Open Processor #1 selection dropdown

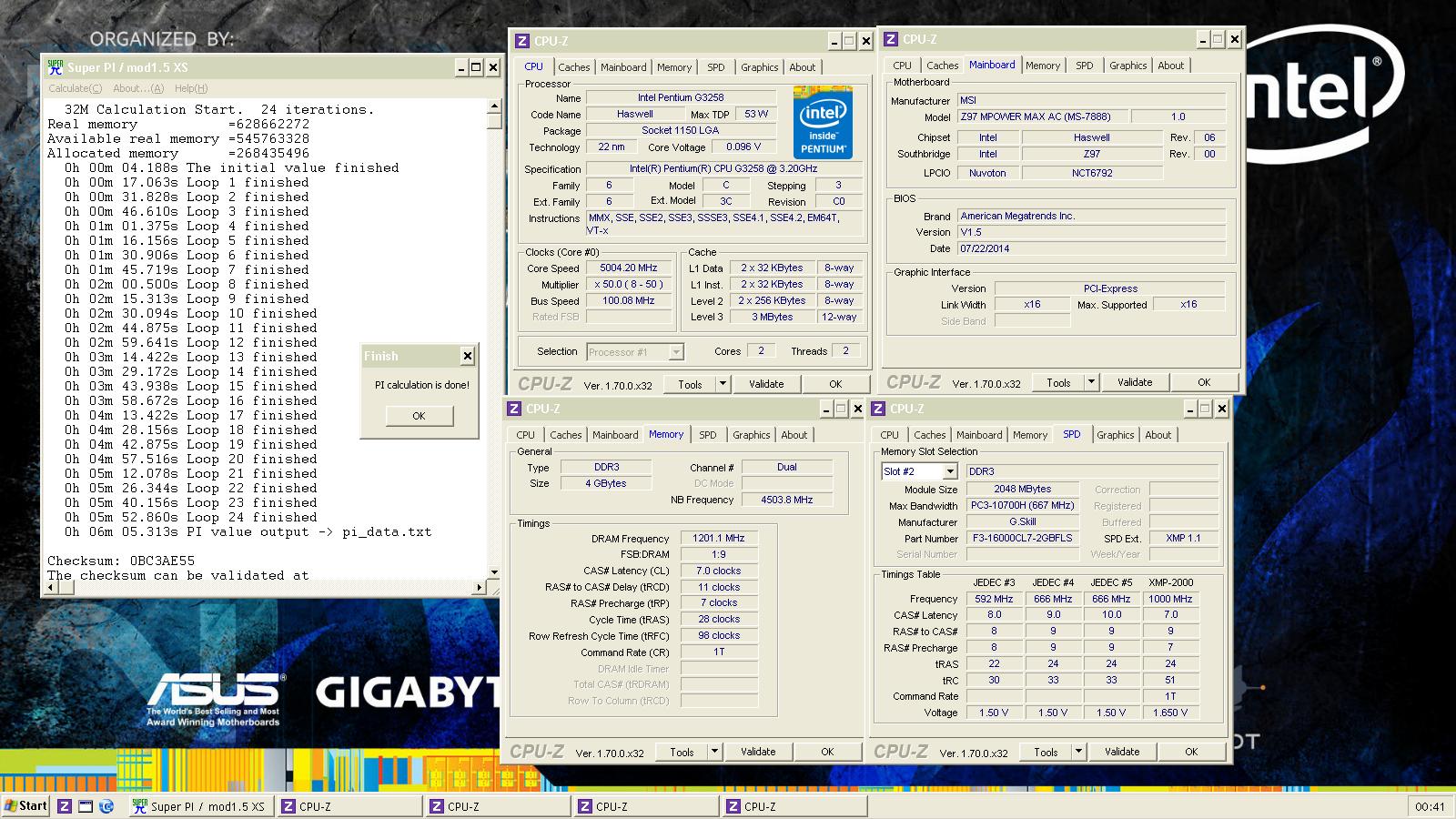tap(676, 352)
